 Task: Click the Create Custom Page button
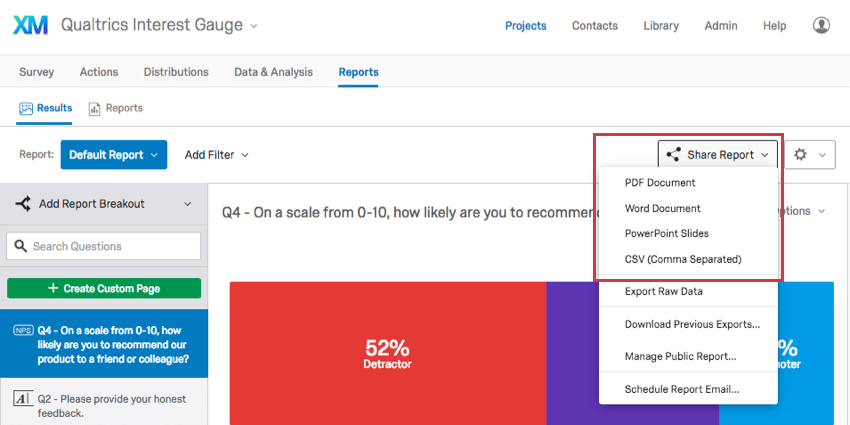pyautogui.click(x=104, y=288)
